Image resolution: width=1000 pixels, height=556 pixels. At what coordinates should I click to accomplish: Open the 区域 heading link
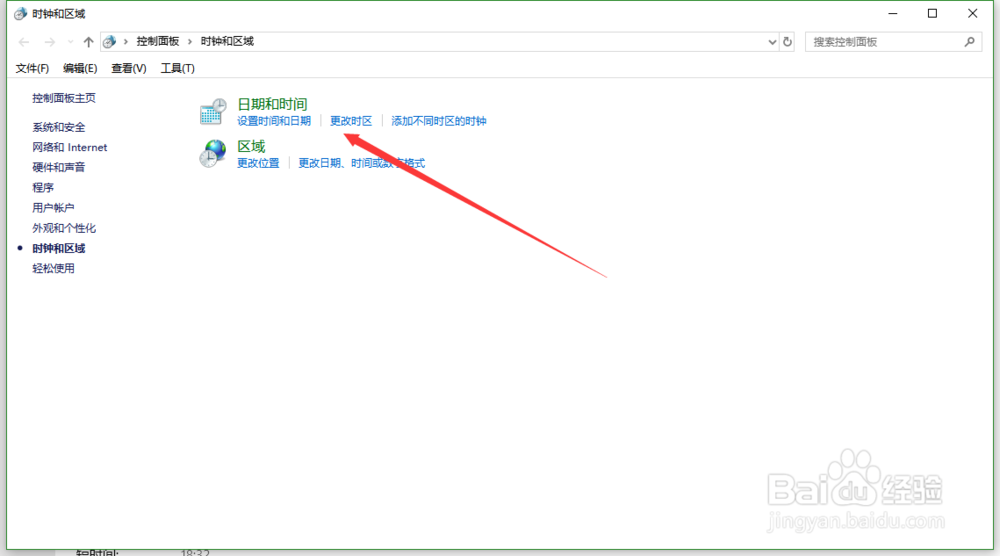pyautogui.click(x=251, y=146)
